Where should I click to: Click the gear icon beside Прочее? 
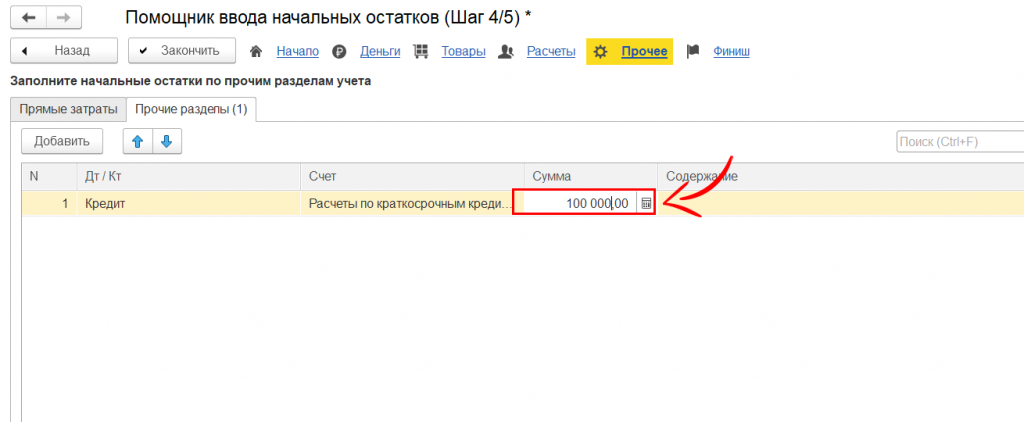tap(601, 51)
